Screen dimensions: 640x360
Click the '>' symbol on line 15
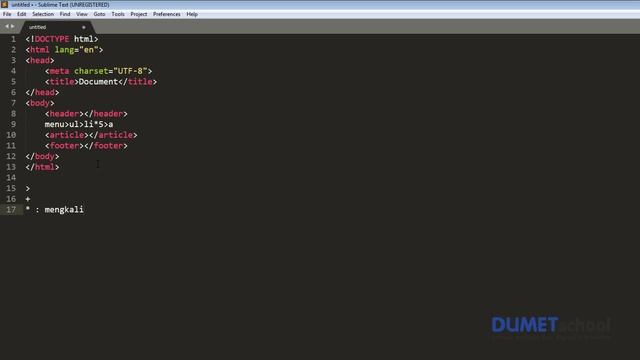click(x=28, y=188)
